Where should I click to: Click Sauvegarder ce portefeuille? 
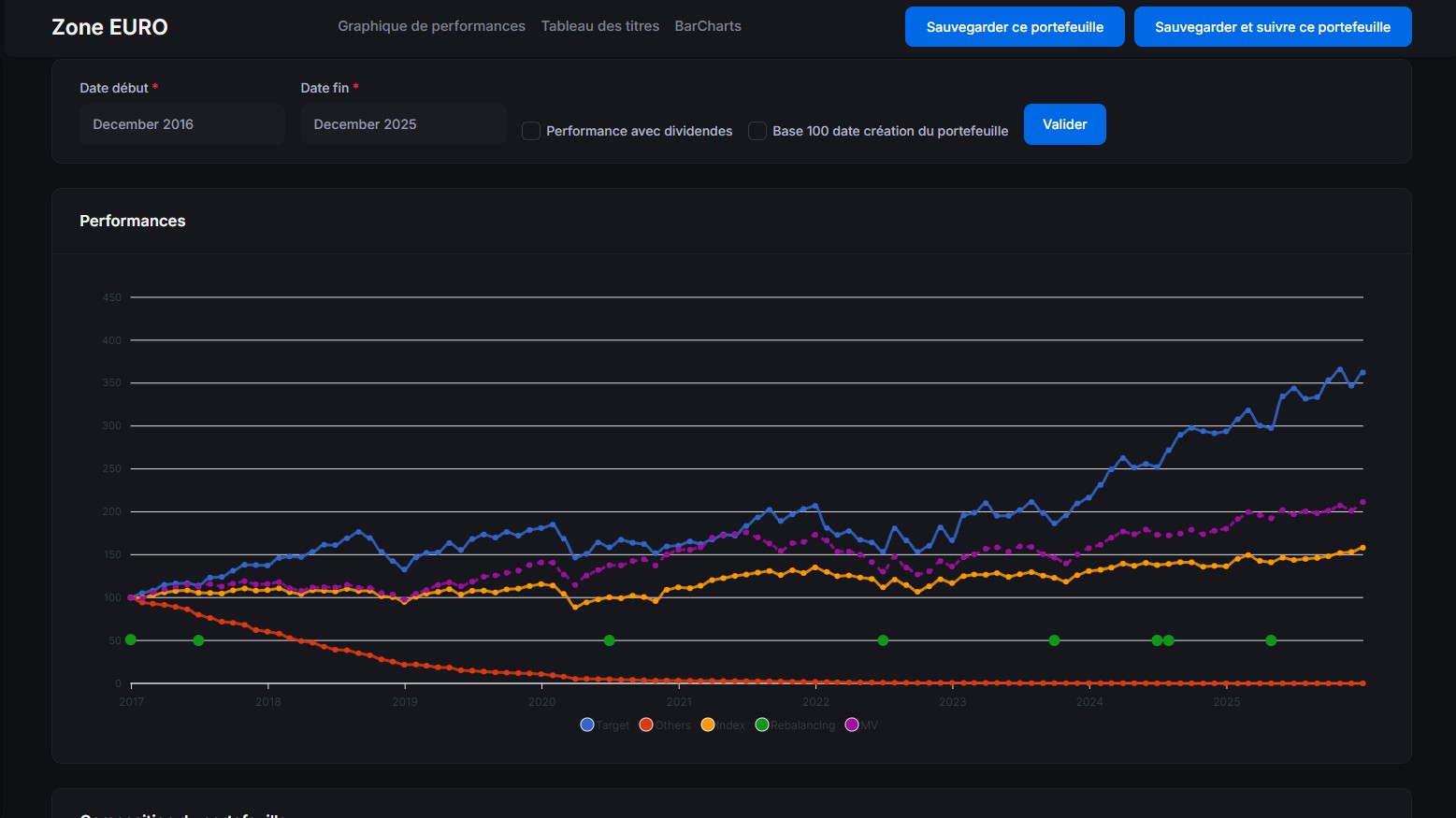(x=1014, y=26)
